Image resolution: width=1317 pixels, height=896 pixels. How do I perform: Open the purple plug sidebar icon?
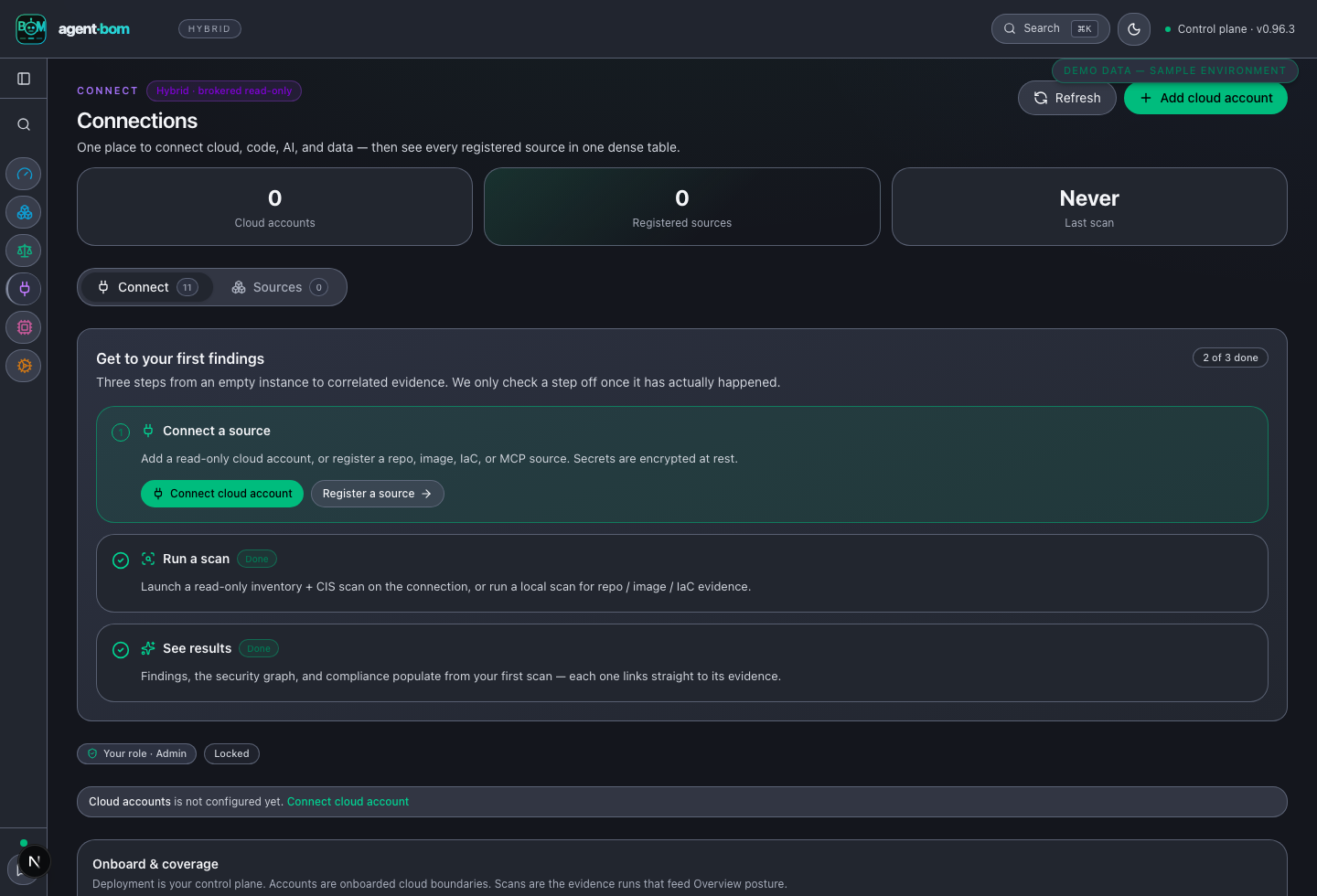click(24, 289)
